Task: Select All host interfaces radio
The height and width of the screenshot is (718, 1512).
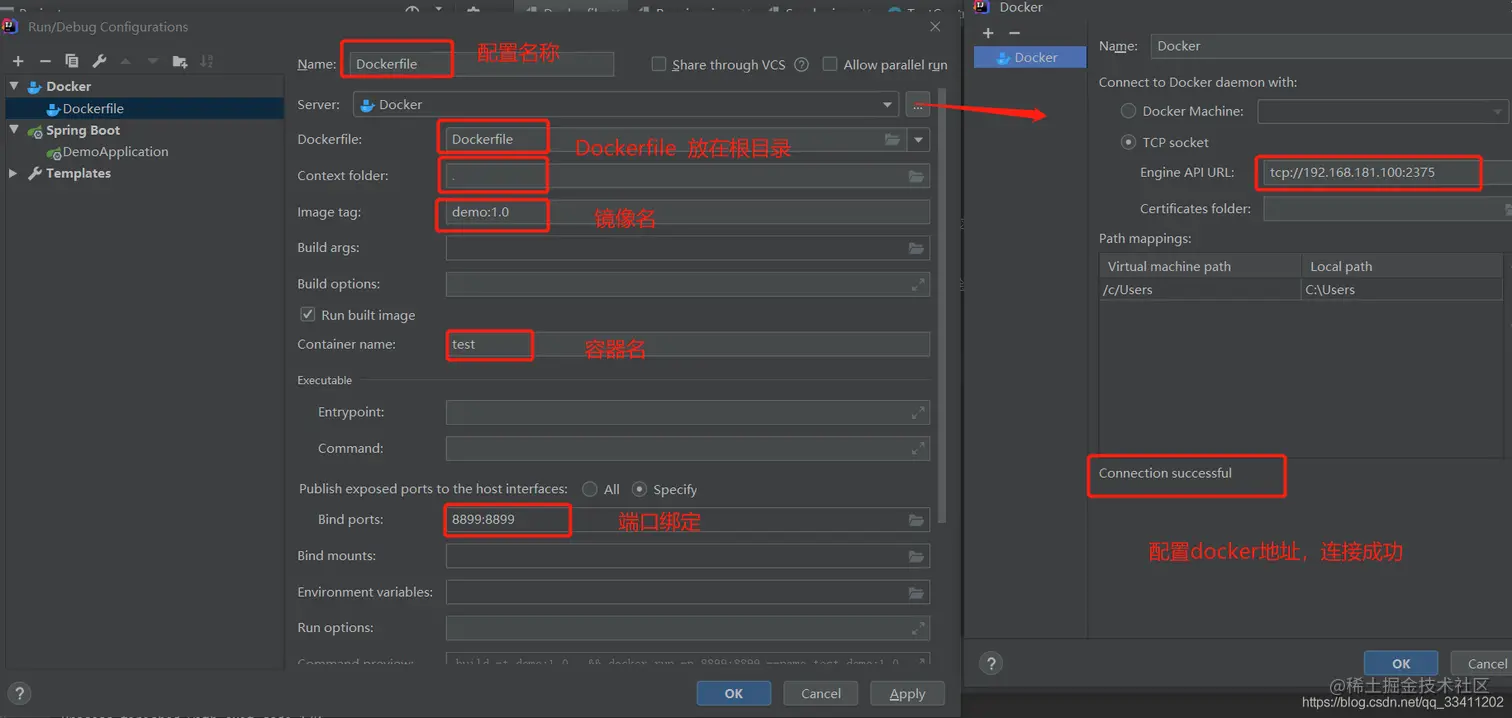Action: (x=590, y=489)
